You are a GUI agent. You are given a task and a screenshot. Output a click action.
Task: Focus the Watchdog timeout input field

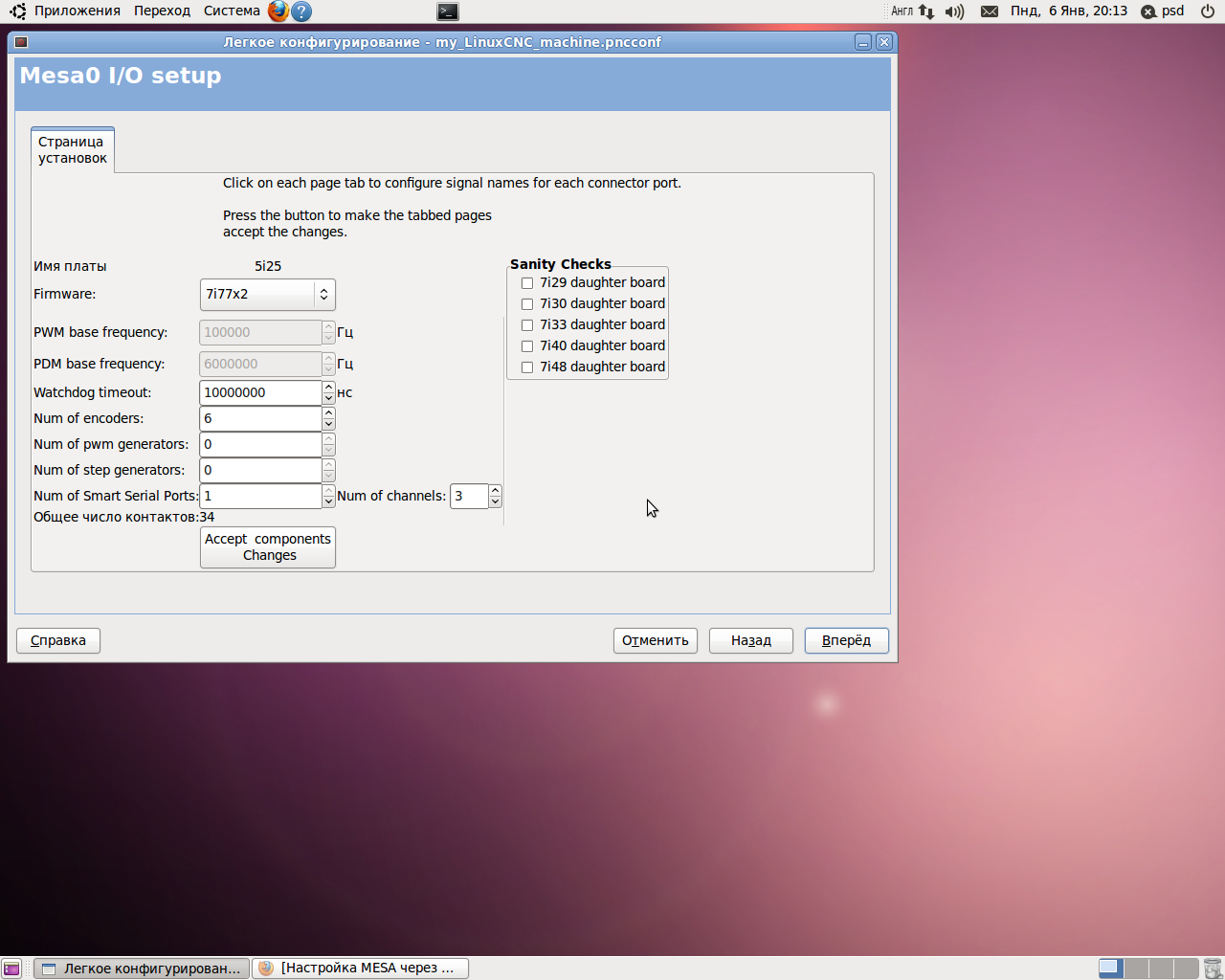tap(261, 392)
